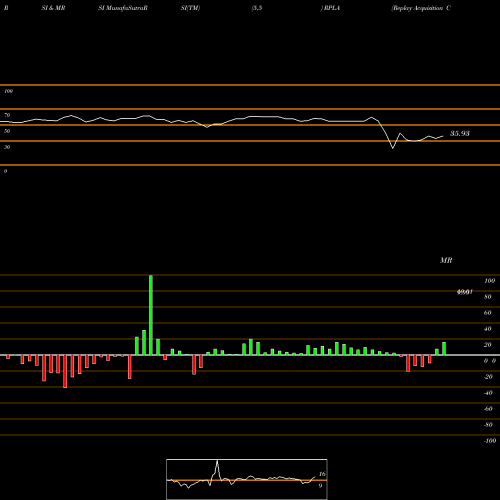Screen dimensions: 500x500
Task: Click the RSI axis label 70
Action: (x=7, y=115)
